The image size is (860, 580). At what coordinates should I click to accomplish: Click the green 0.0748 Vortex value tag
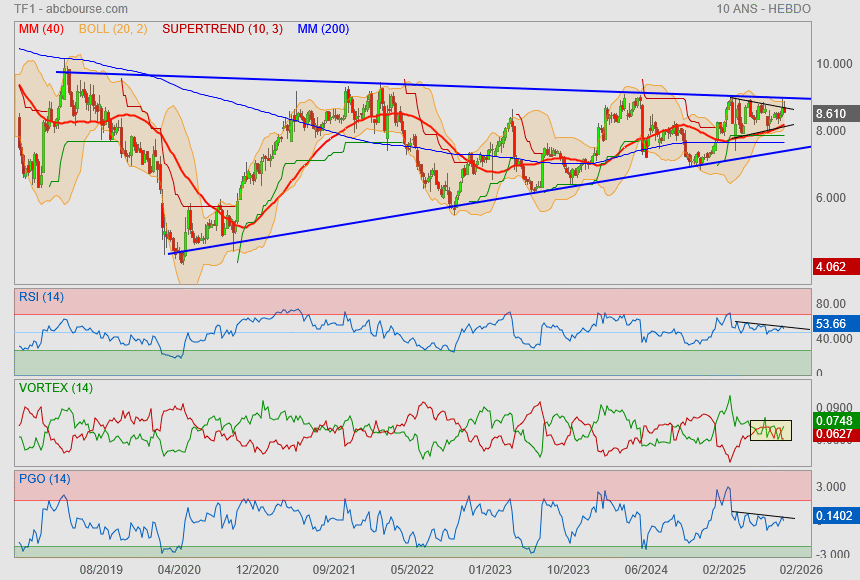pos(832,422)
